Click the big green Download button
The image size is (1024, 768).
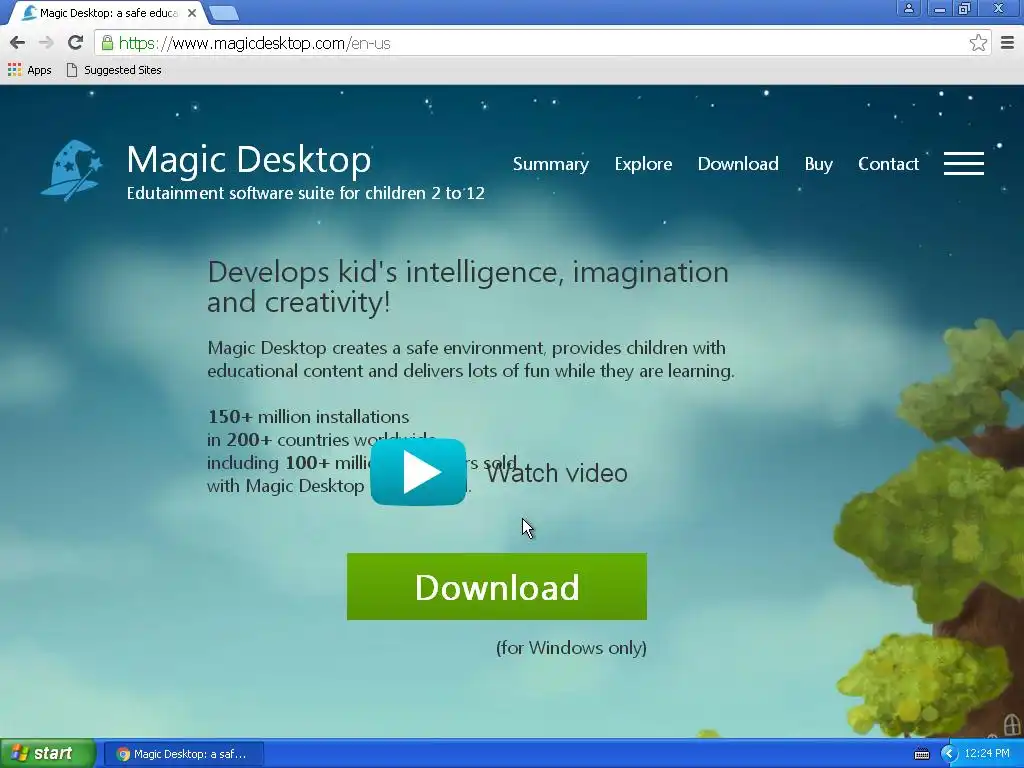click(497, 586)
